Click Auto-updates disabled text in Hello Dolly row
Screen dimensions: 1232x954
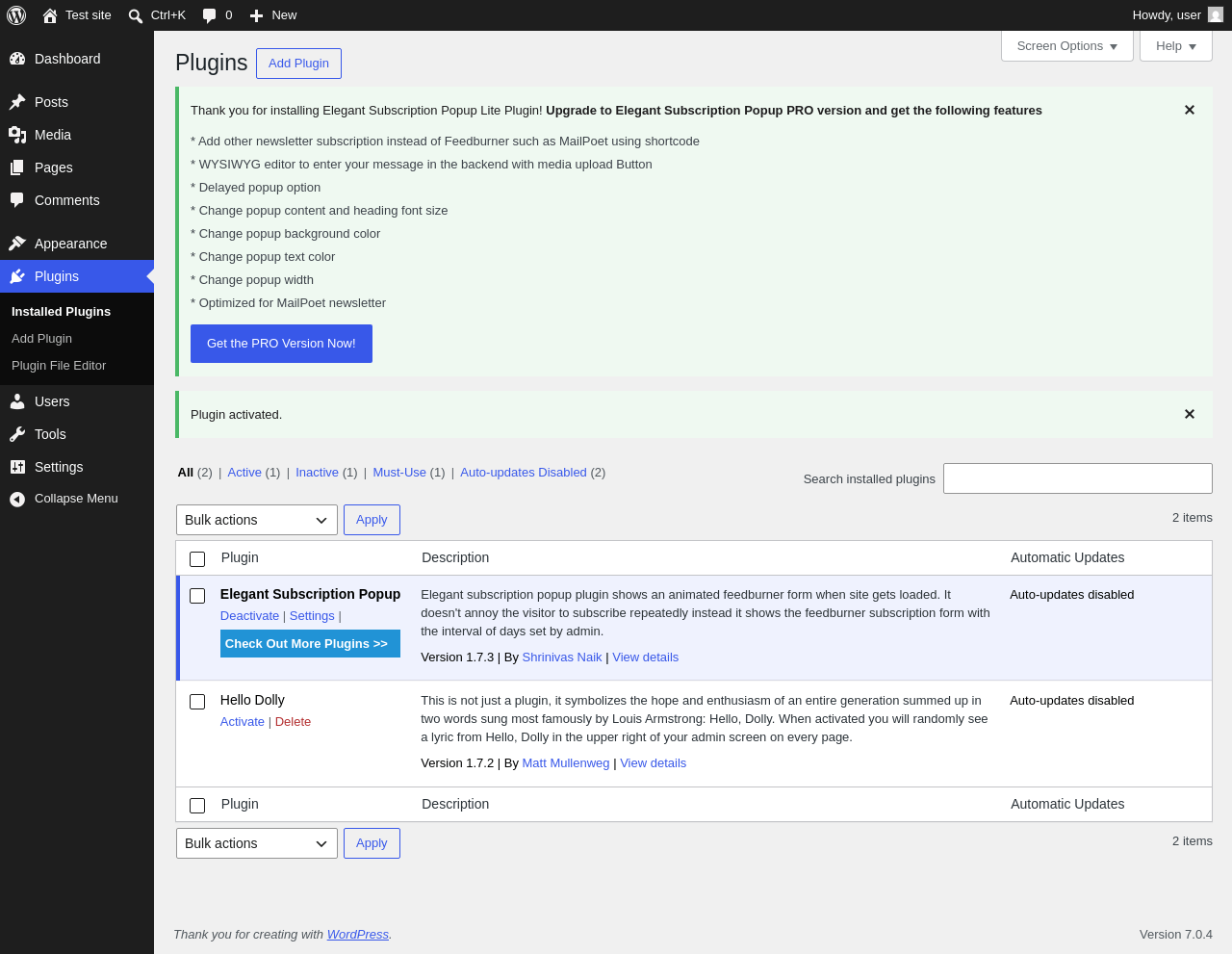tap(1072, 701)
